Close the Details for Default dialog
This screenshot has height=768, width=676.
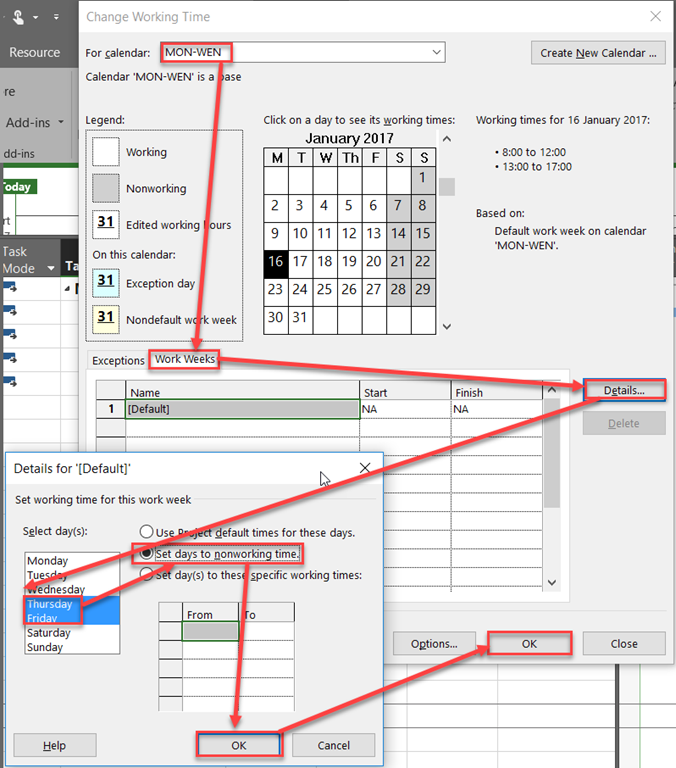tap(365, 468)
